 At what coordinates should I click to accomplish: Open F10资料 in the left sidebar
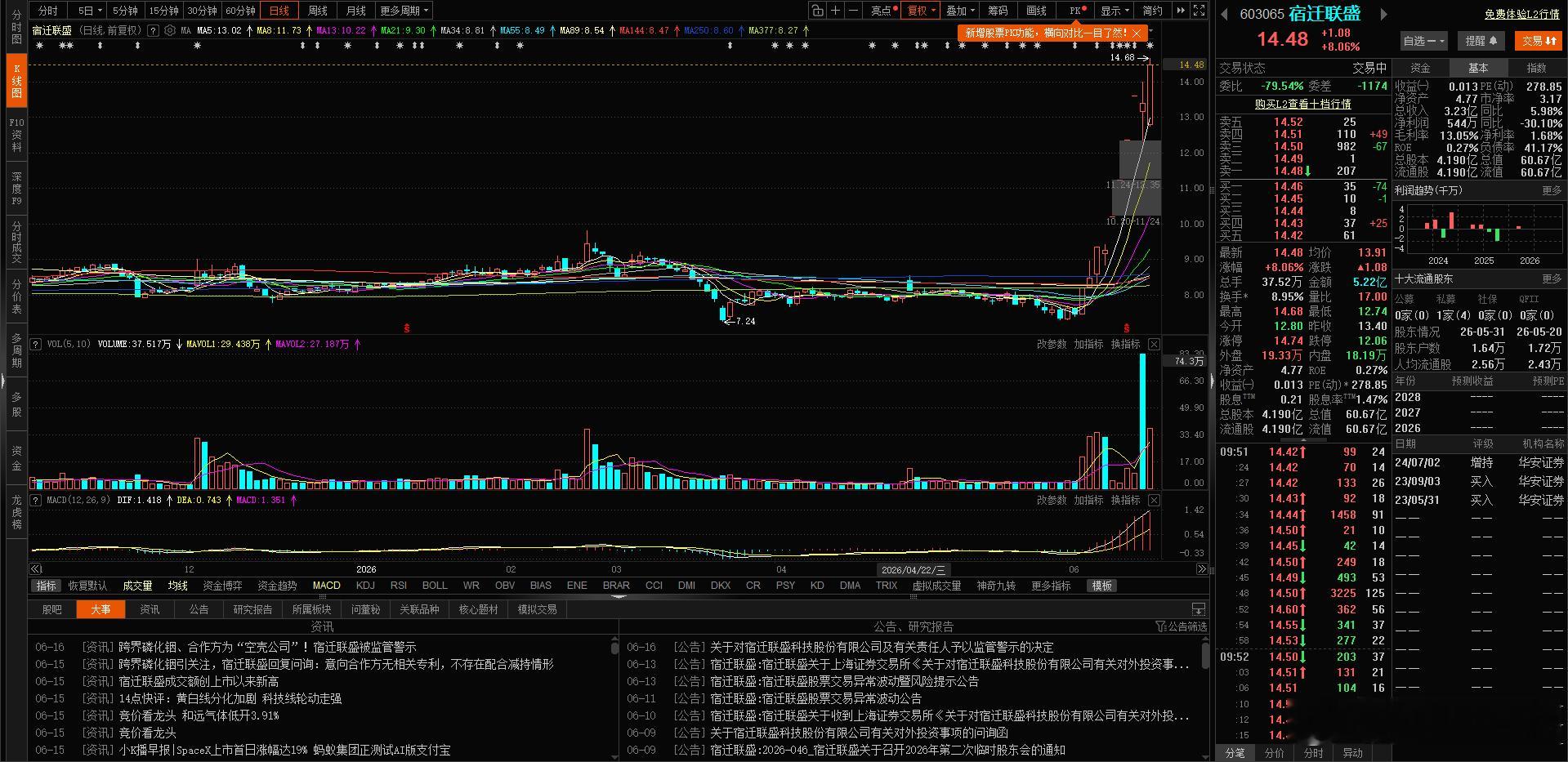(x=16, y=135)
